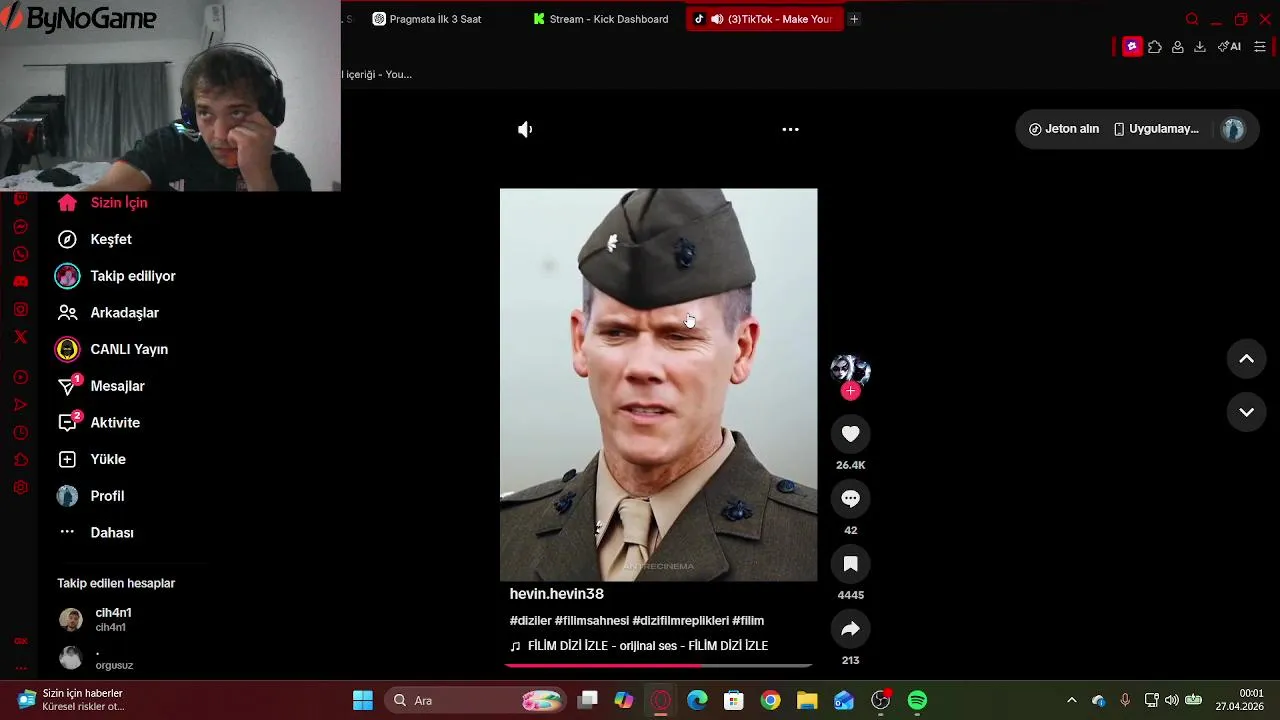Open the Sizin İçin feed
Image resolution: width=1280 pixels, height=720 pixels.
point(102,203)
